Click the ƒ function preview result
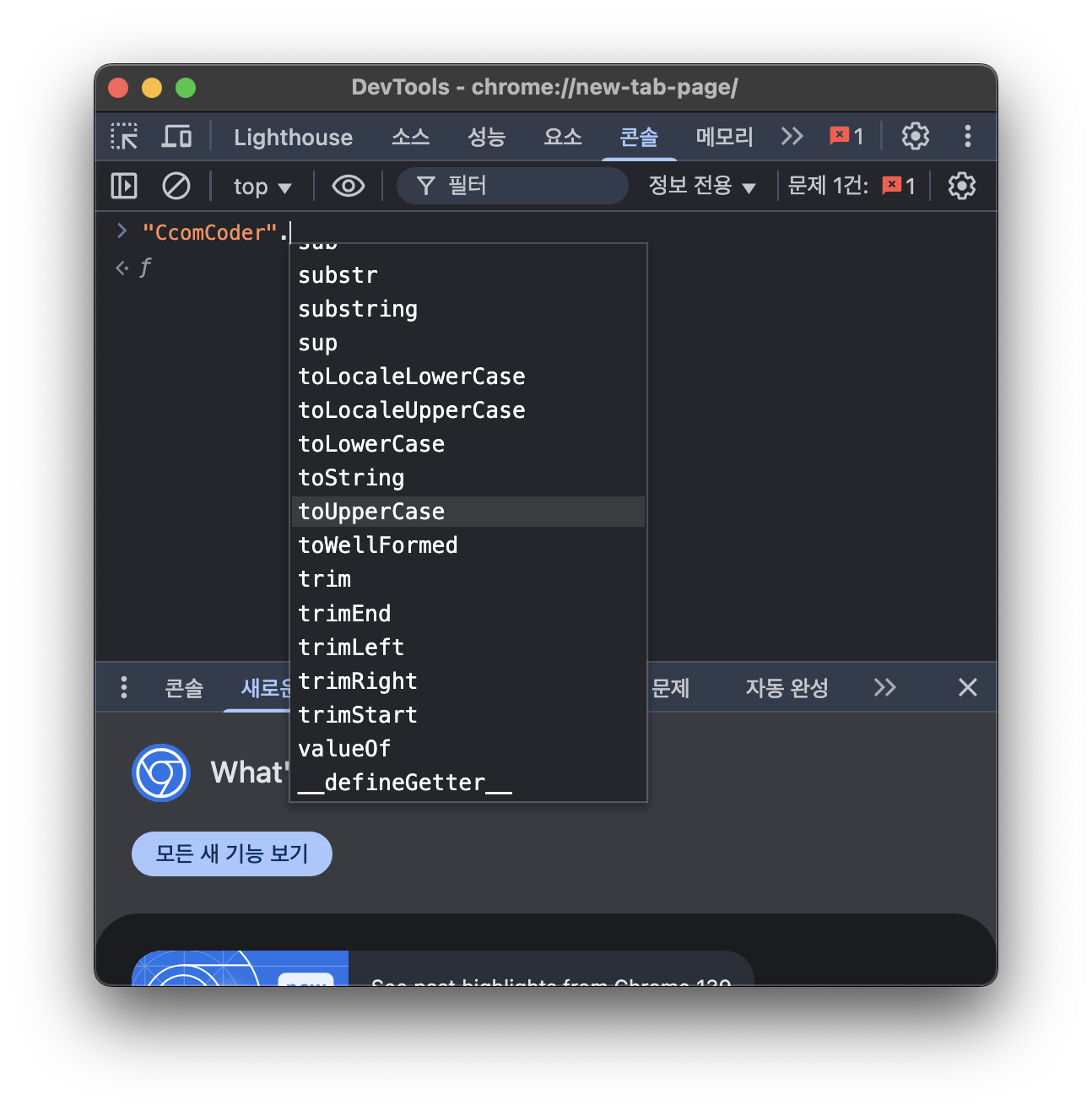Screen dimensions: 1092x1111 click(145, 268)
